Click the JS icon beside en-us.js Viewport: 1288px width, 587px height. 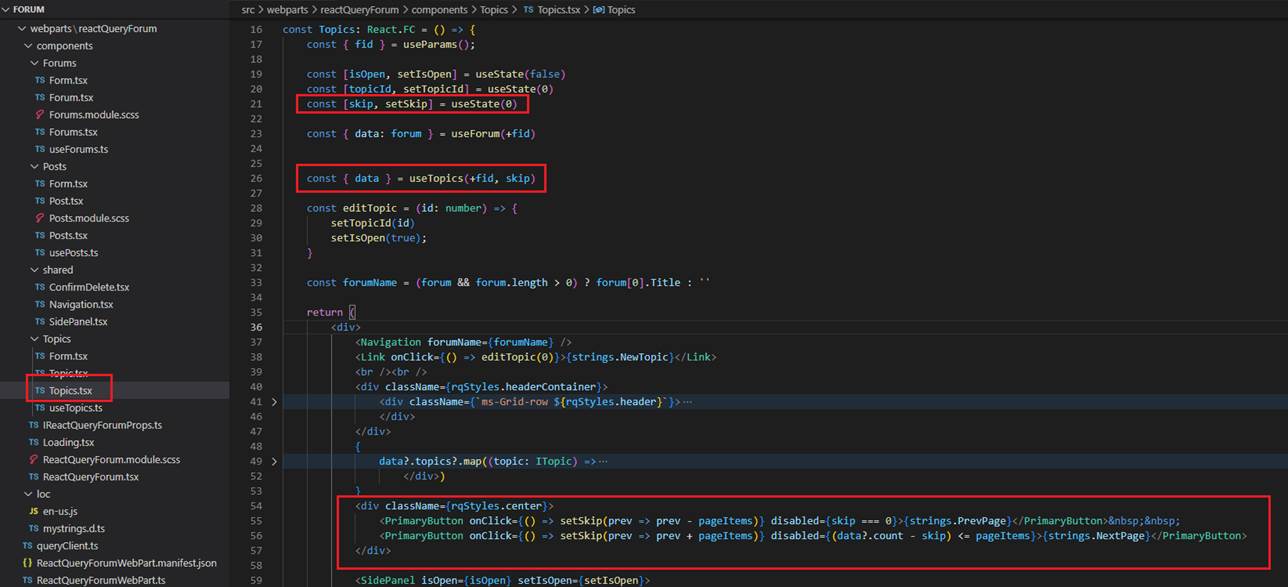(x=33, y=511)
